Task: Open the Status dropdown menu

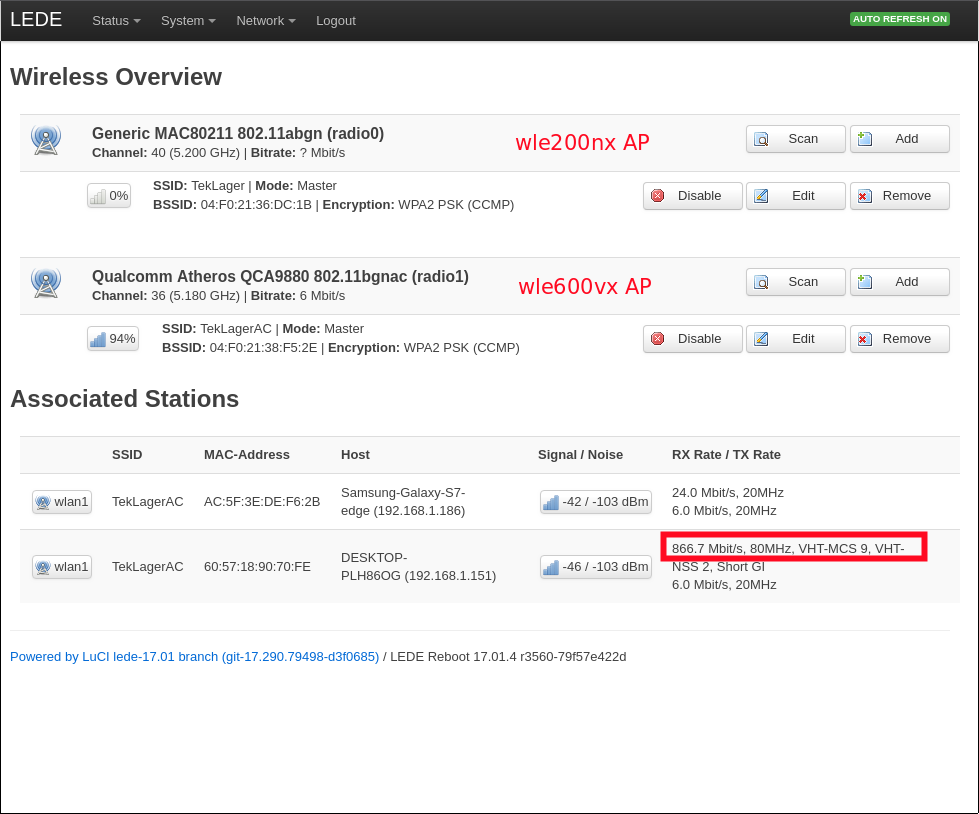Action: [115, 20]
